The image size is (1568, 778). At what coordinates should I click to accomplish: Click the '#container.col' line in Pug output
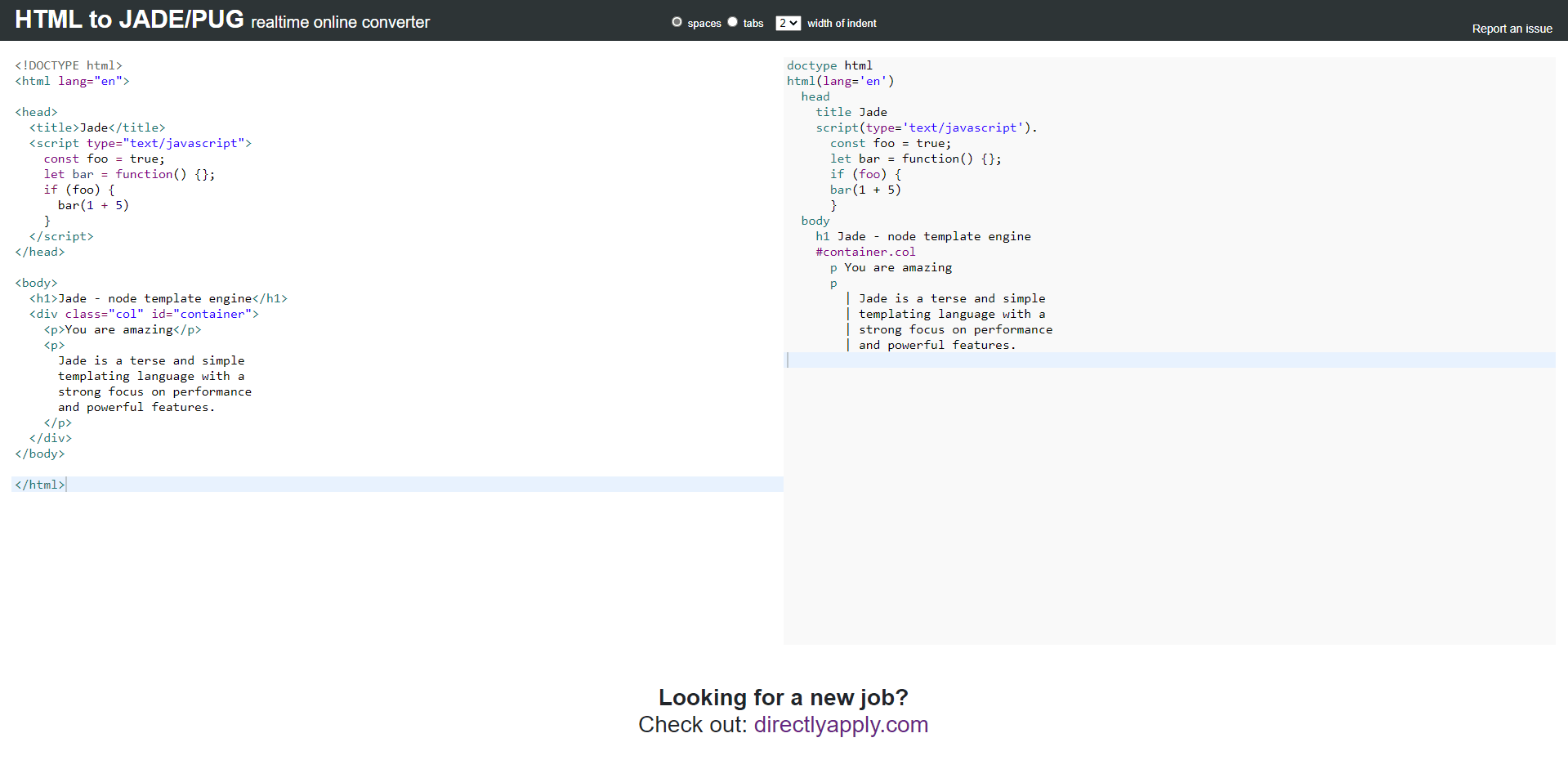865,252
